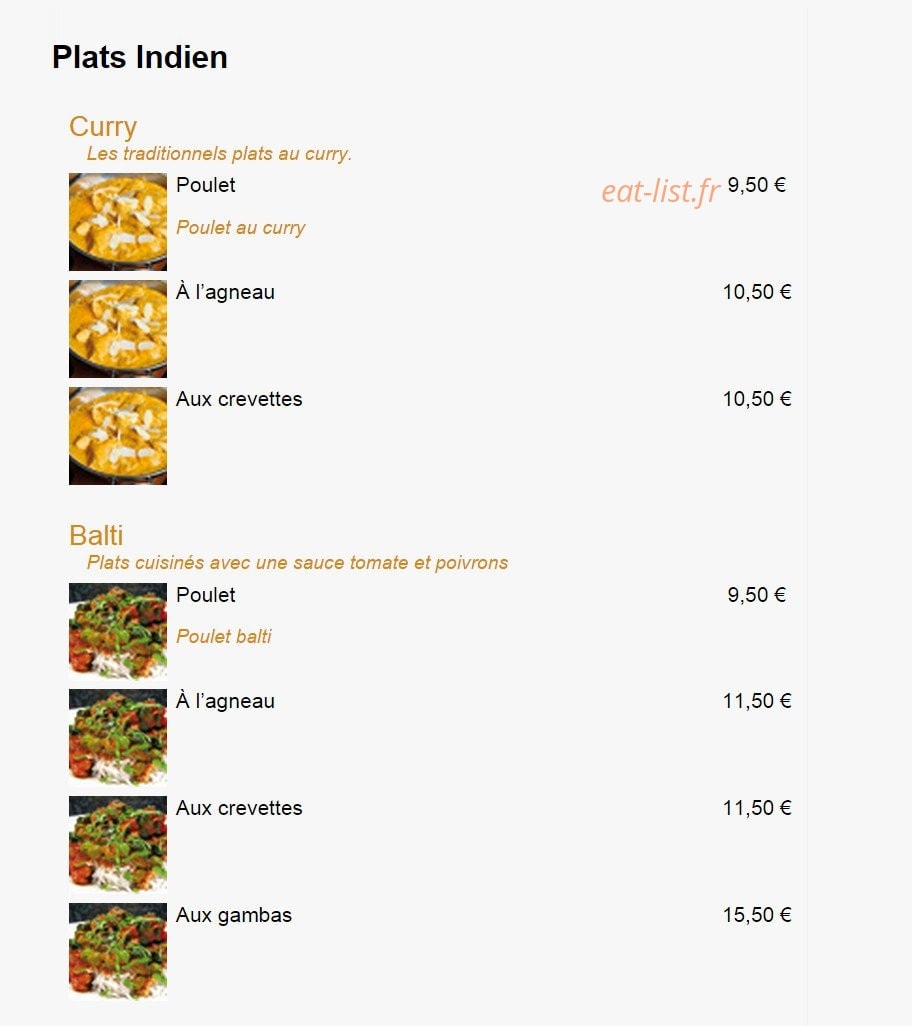The height and width of the screenshot is (1026, 912).
Task: Click the Balti Poulet dish thumbnail
Action: (118, 631)
